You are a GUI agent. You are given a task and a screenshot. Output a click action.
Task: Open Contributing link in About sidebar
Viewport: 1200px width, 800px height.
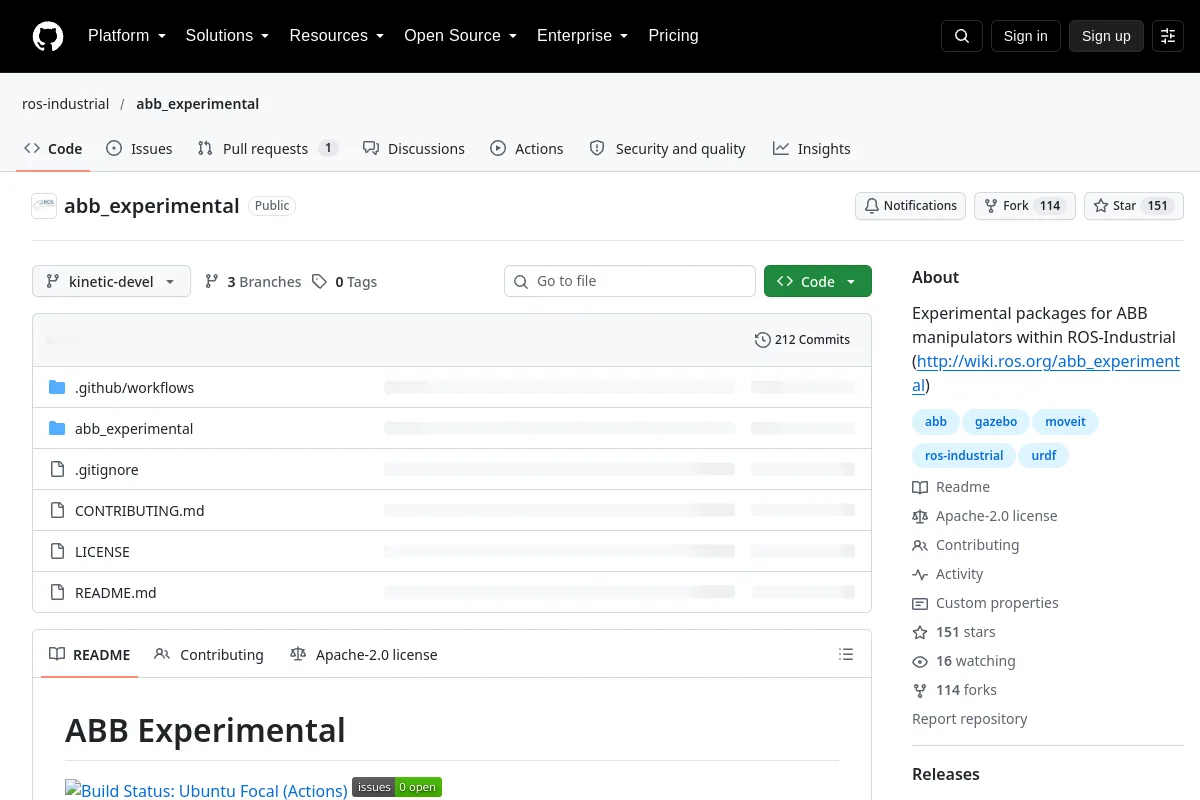966,545
